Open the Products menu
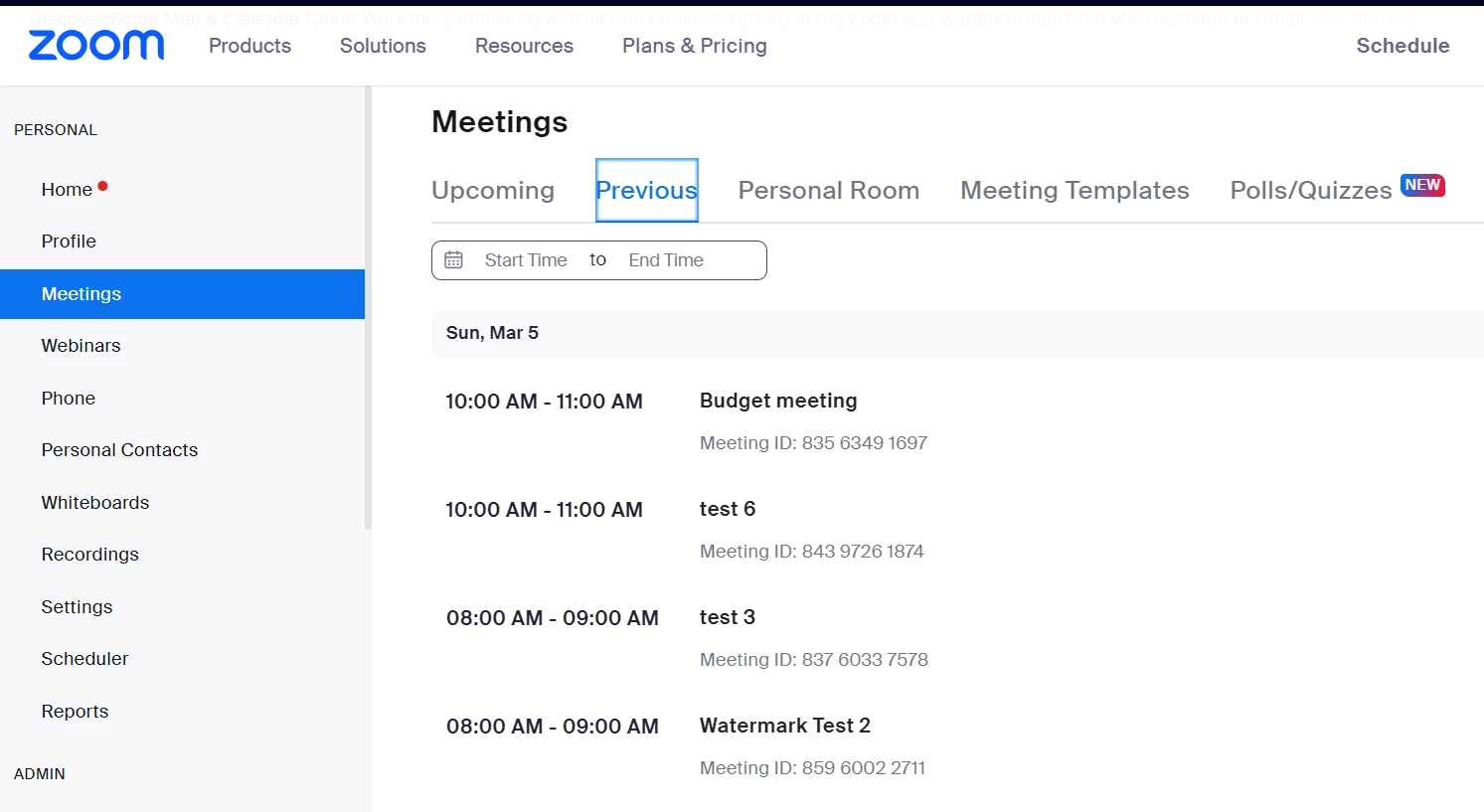The width and height of the screenshot is (1484, 812). pyautogui.click(x=249, y=46)
